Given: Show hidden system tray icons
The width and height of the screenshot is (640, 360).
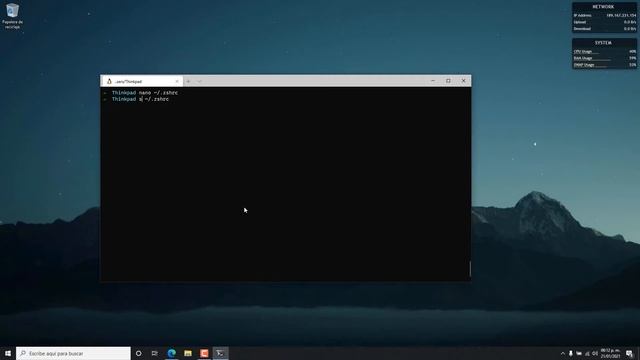Looking at the screenshot, I should [x=562, y=353].
